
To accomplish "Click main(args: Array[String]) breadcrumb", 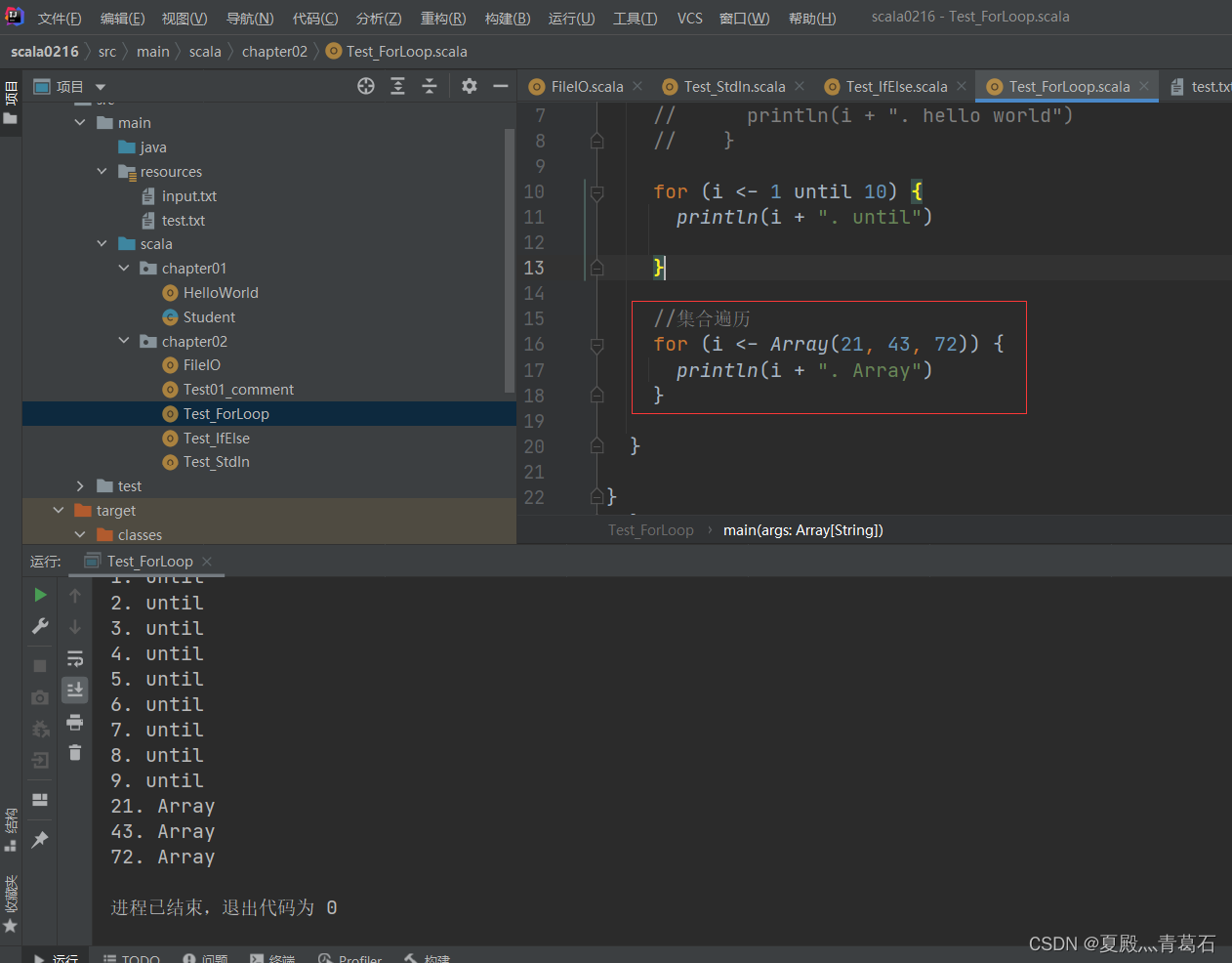I will (x=802, y=530).
